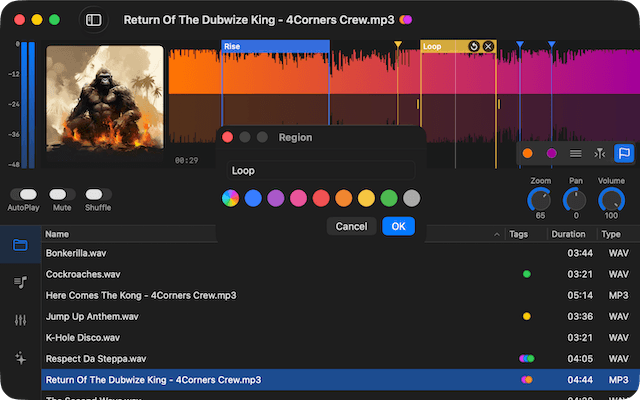Toggle the AutoPlay switch
Screen dimensions: 640x400
click(x=24, y=194)
